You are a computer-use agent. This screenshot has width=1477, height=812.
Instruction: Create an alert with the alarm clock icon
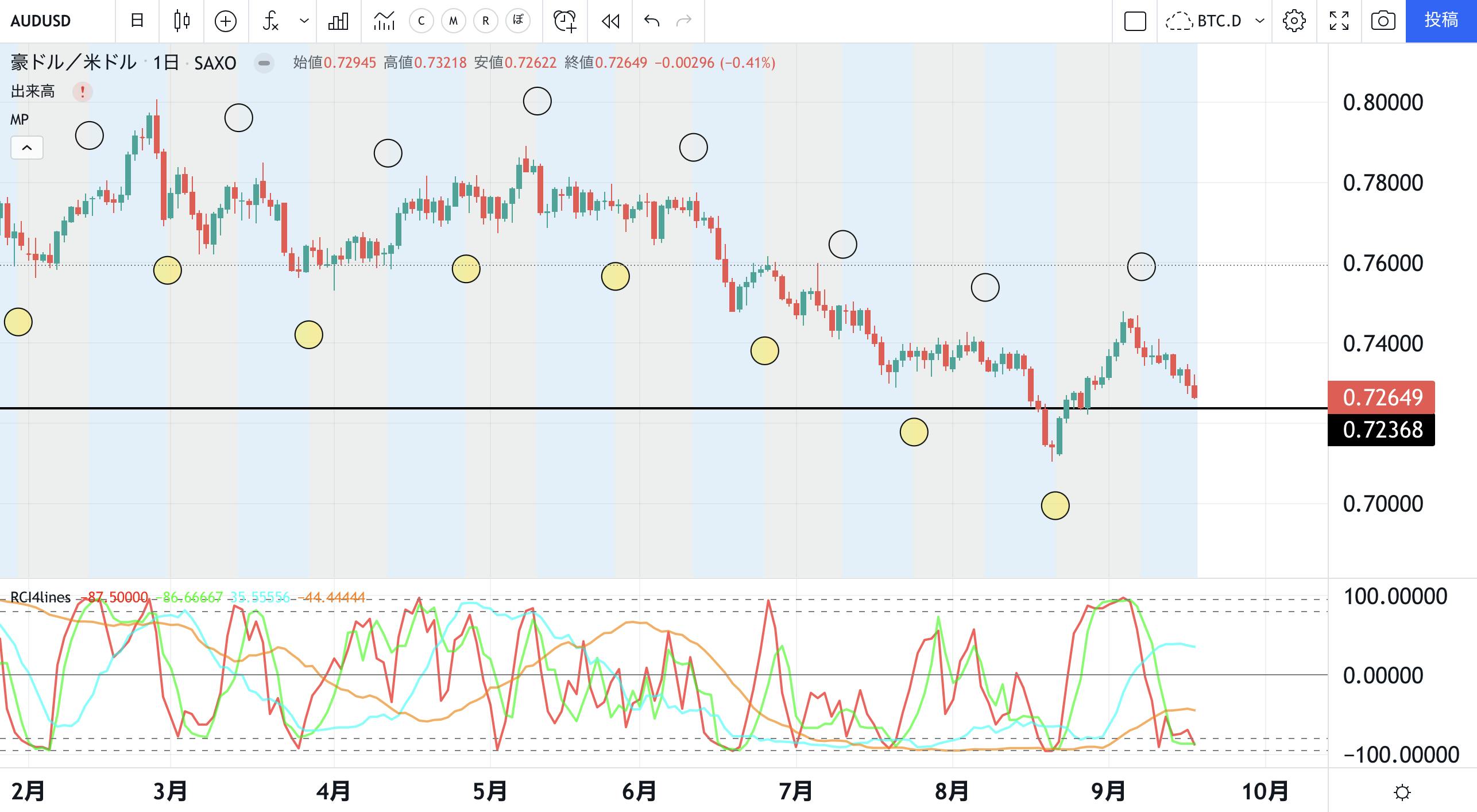(x=564, y=21)
